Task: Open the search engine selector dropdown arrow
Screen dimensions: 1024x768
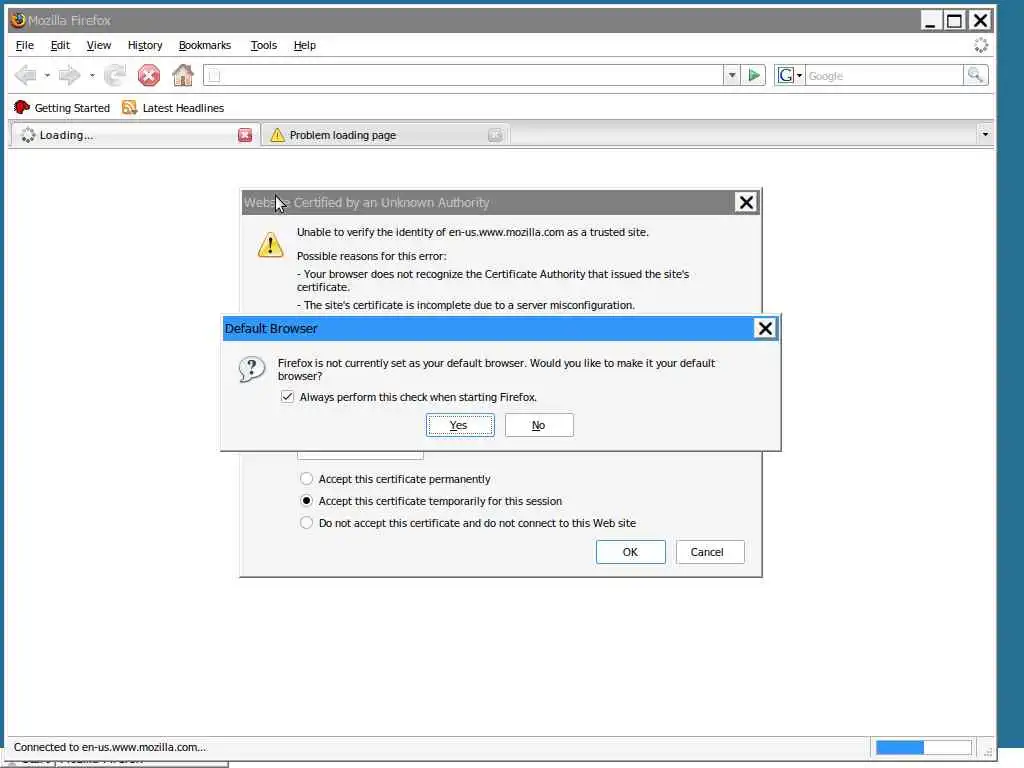Action: pyautogui.click(x=799, y=76)
